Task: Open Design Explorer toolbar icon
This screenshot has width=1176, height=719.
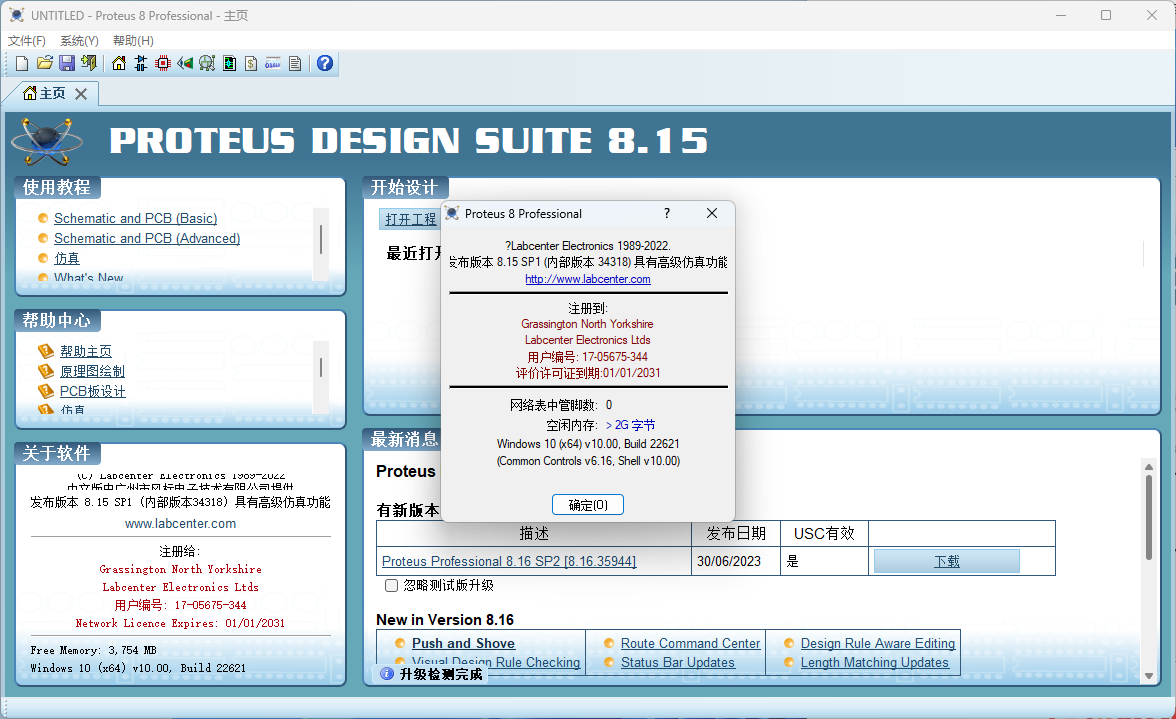Action: click(207, 64)
